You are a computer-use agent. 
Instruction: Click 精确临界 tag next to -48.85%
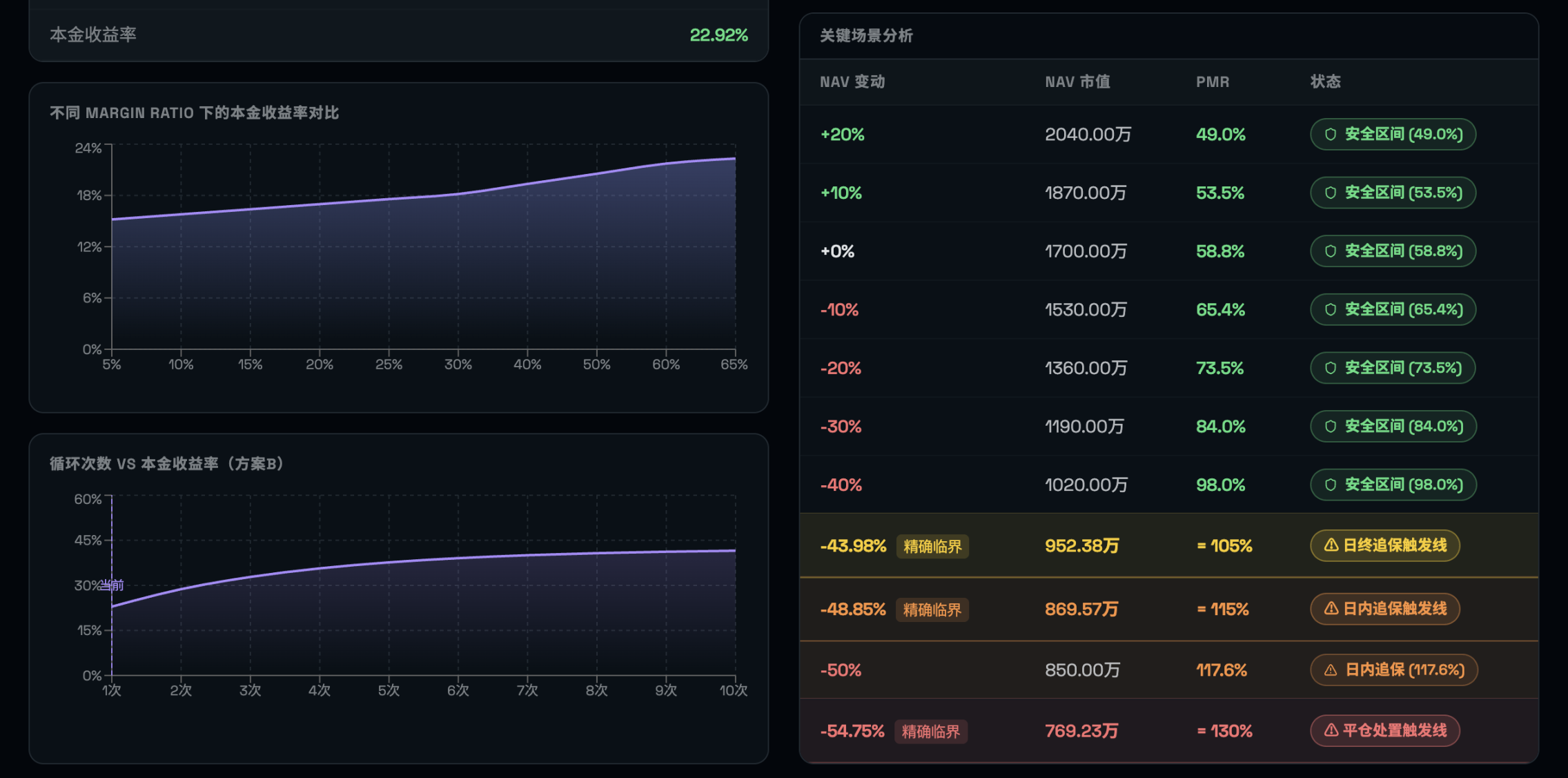pos(932,610)
